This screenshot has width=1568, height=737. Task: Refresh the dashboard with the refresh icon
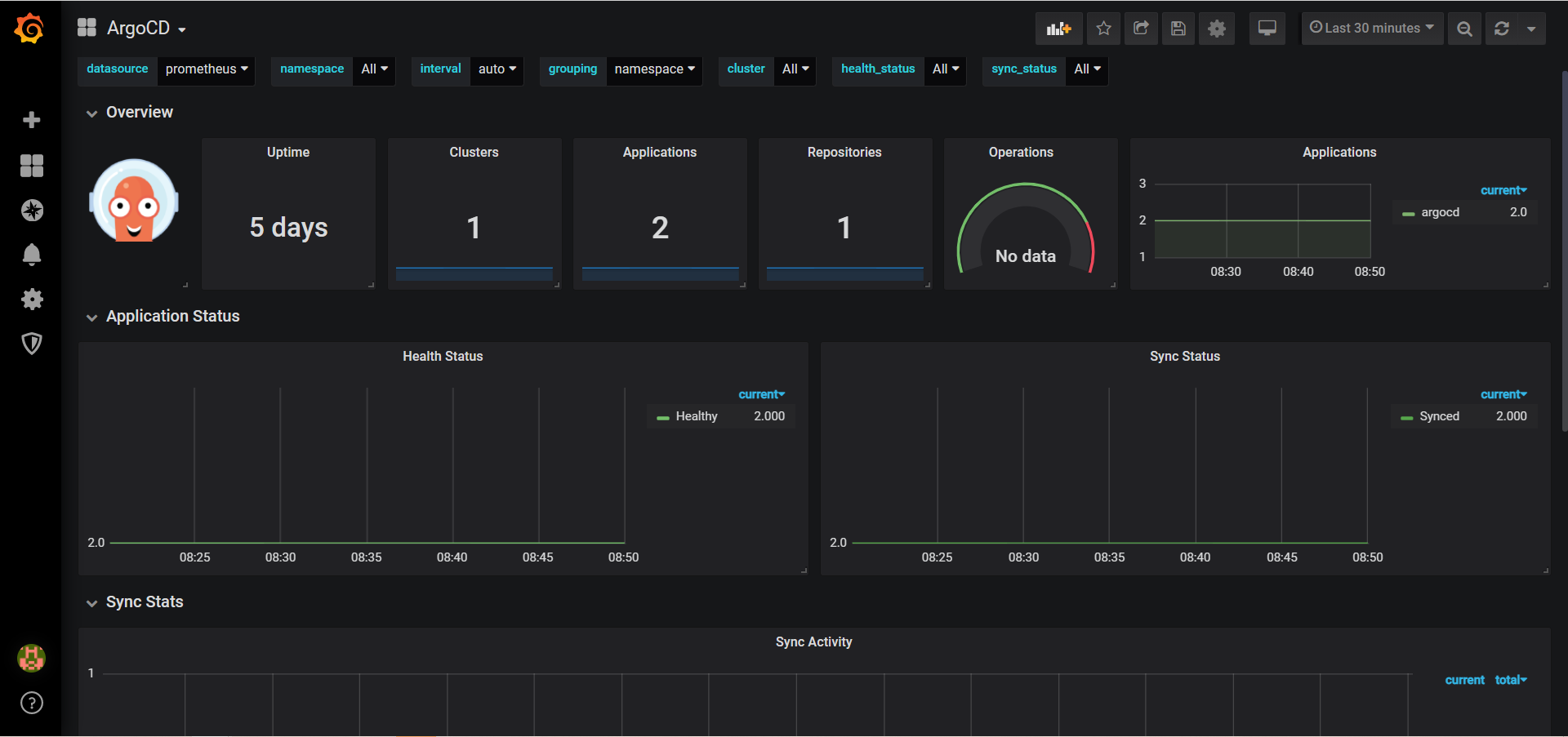1501,29
